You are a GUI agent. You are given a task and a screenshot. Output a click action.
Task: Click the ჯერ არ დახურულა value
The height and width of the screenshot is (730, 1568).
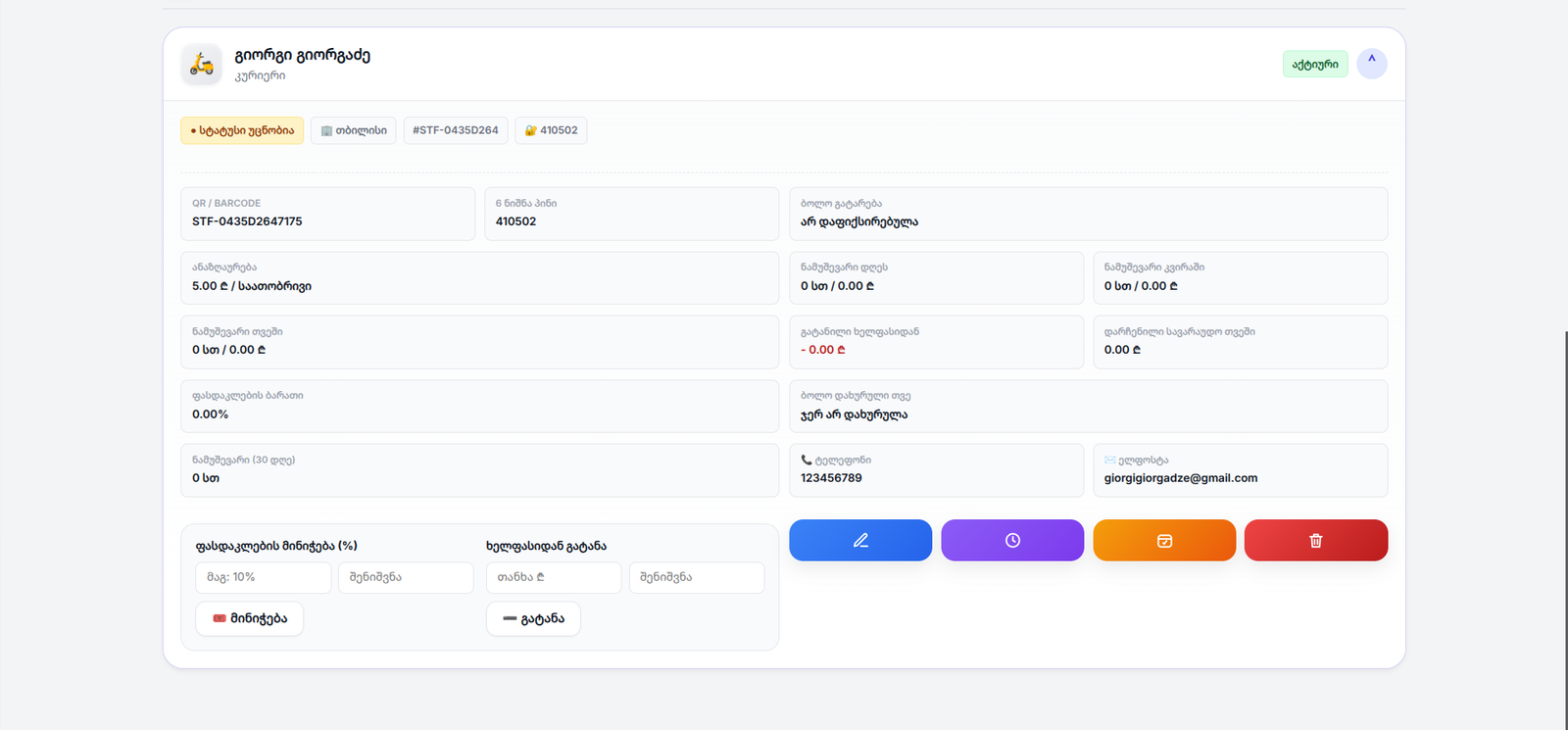point(855,414)
